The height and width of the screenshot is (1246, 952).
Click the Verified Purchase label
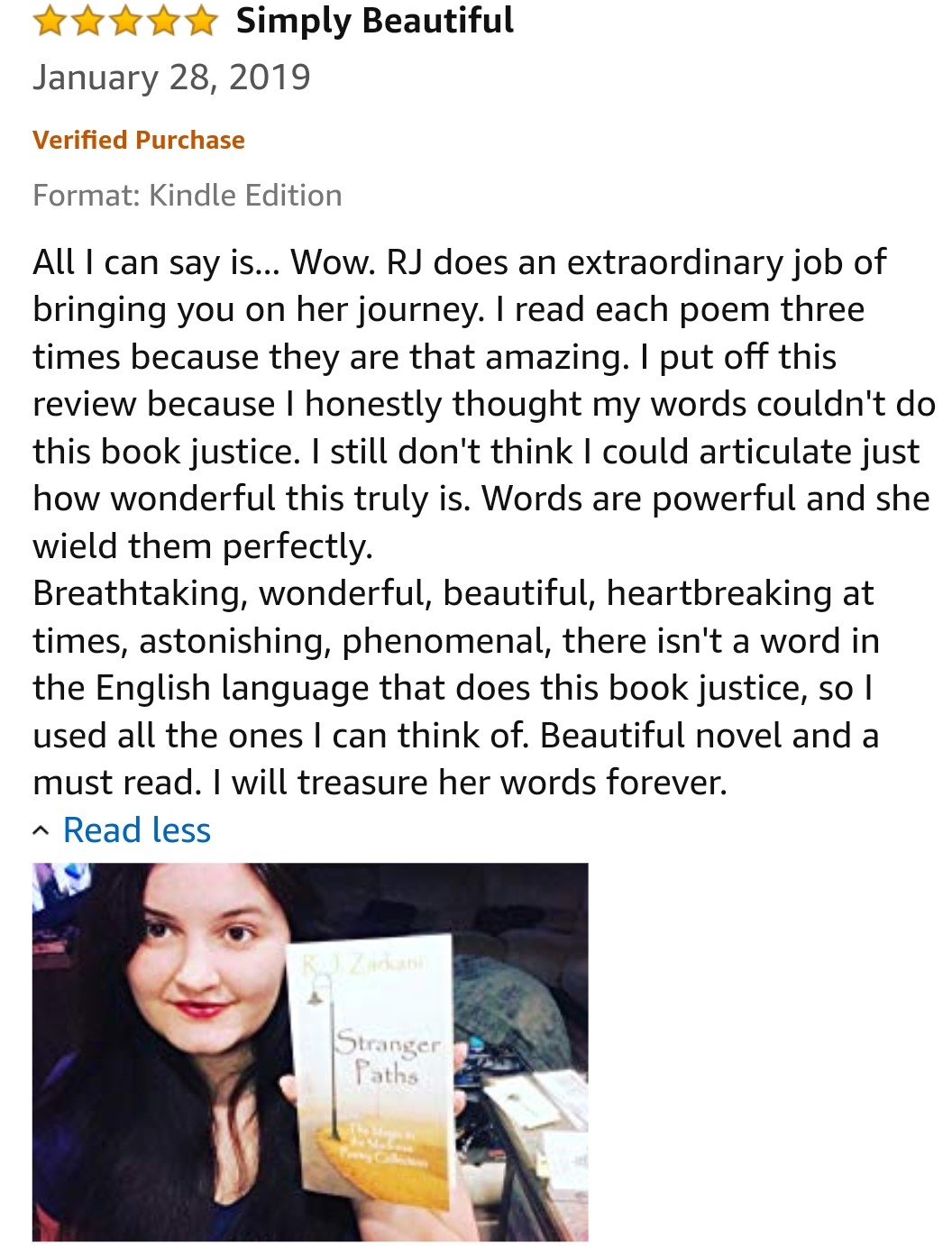pos(138,140)
